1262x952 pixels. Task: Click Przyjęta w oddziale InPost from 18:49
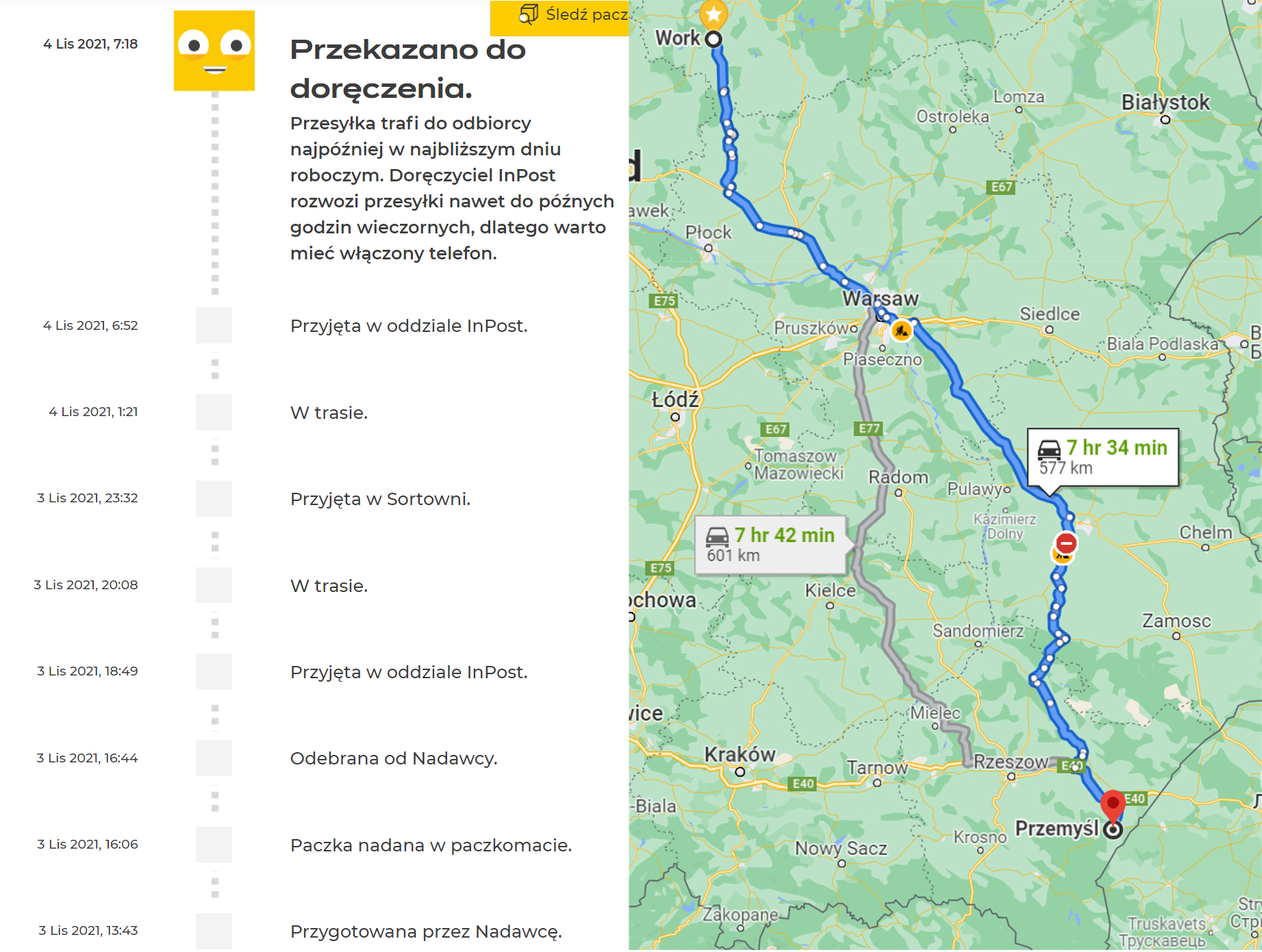tap(409, 672)
